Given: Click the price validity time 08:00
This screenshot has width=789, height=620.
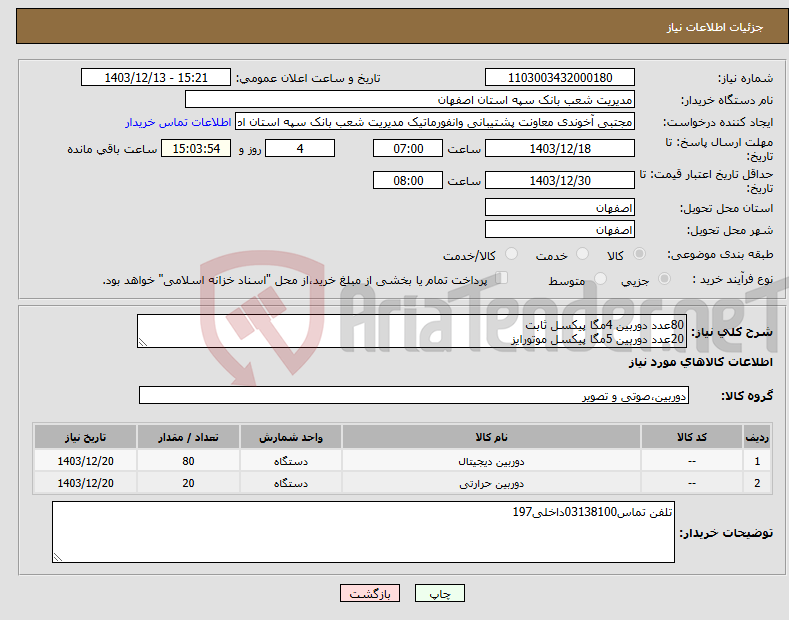Looking at the screenshot, I should (x=408, y=180).
